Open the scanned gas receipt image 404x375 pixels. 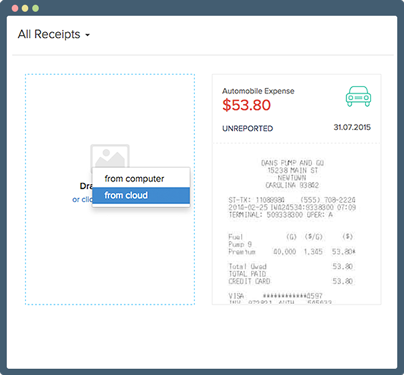[296, 224]
